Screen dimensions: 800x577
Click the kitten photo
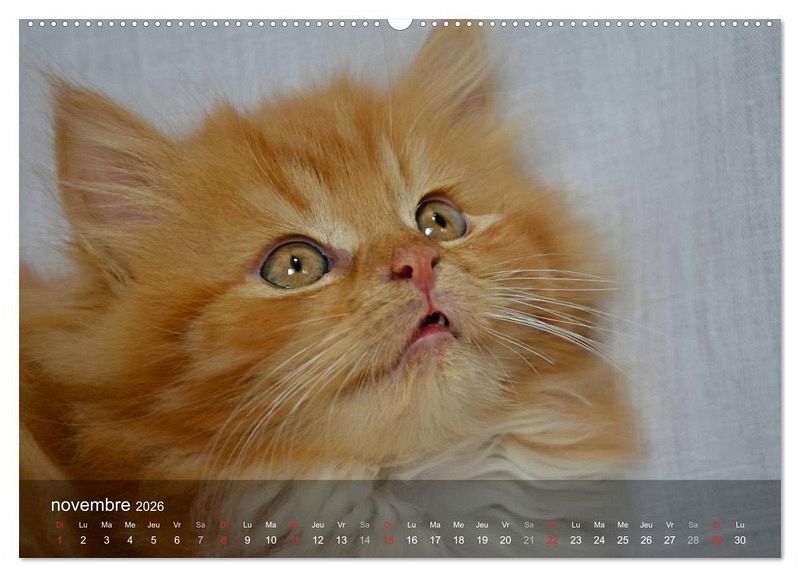(x=400, y=250)
